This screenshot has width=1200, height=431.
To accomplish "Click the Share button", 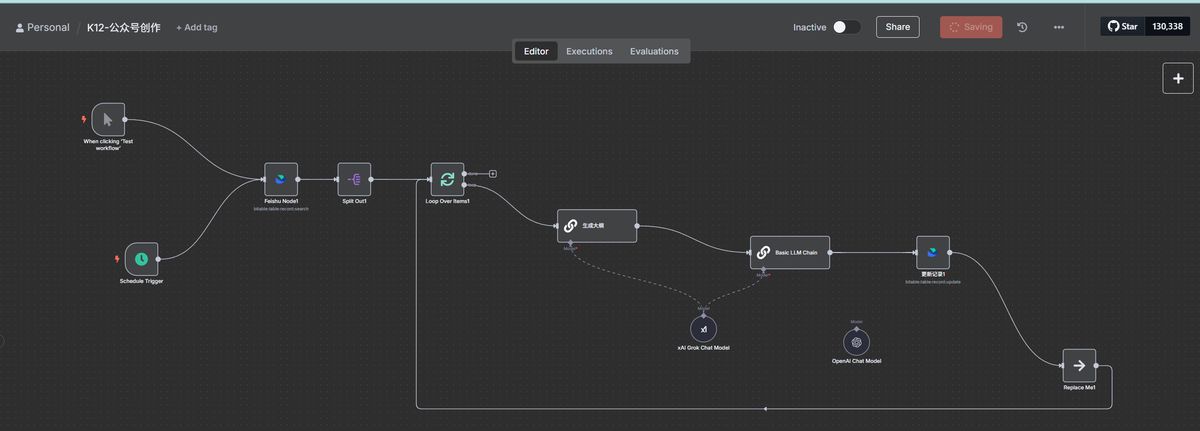I will tap(897, 27).
